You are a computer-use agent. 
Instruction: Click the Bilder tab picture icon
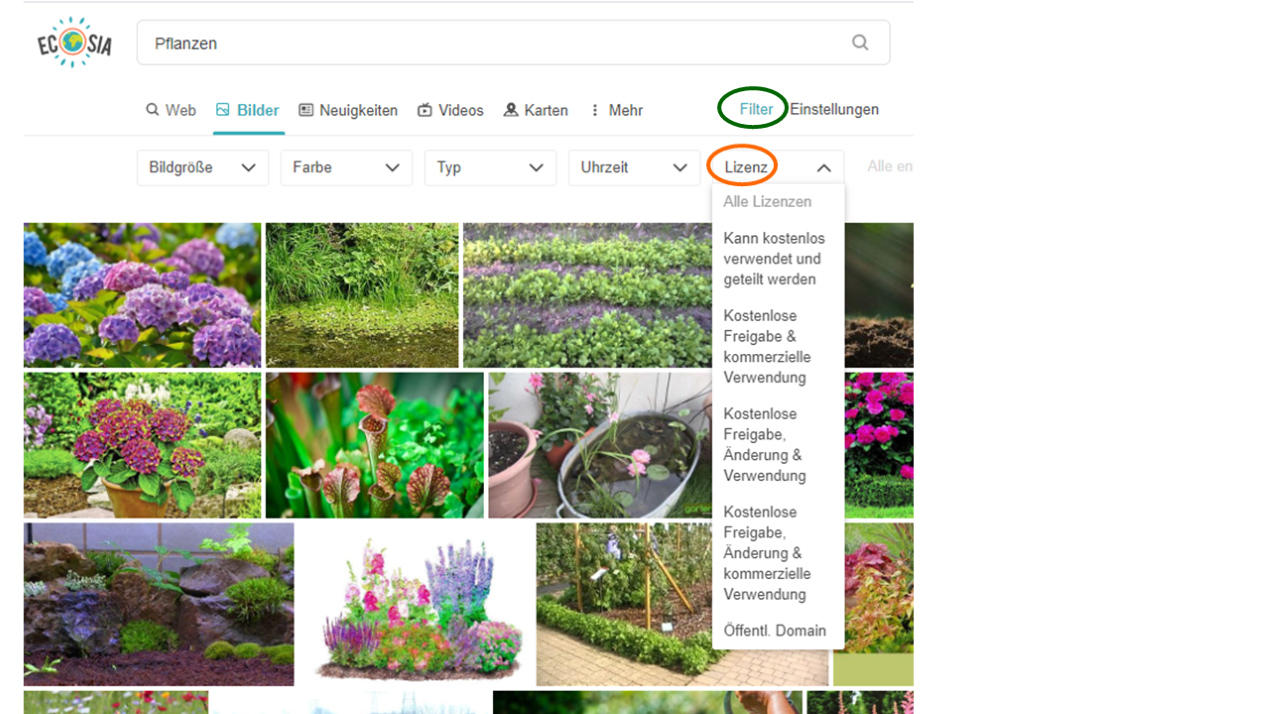(x=223, y=110)
